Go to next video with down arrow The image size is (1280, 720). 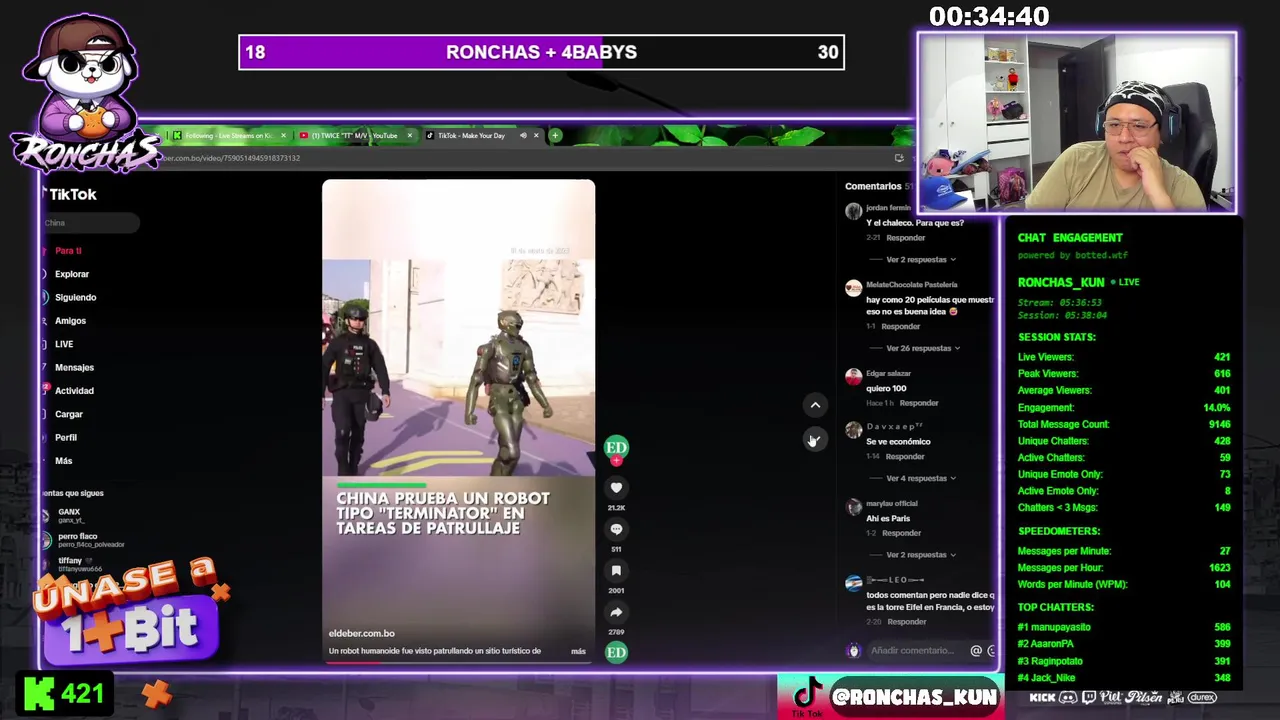click(815, 440)
